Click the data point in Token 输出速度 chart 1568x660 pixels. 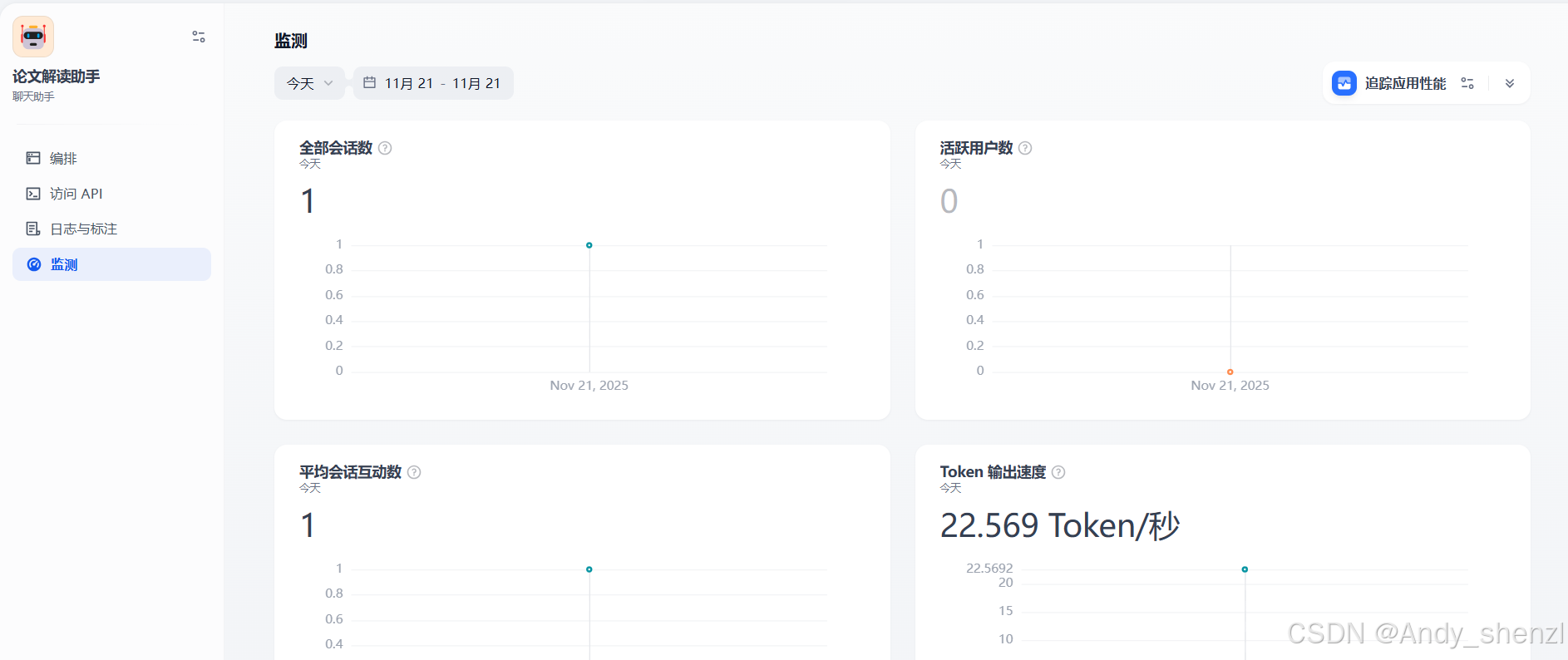tap(1245, 569)
